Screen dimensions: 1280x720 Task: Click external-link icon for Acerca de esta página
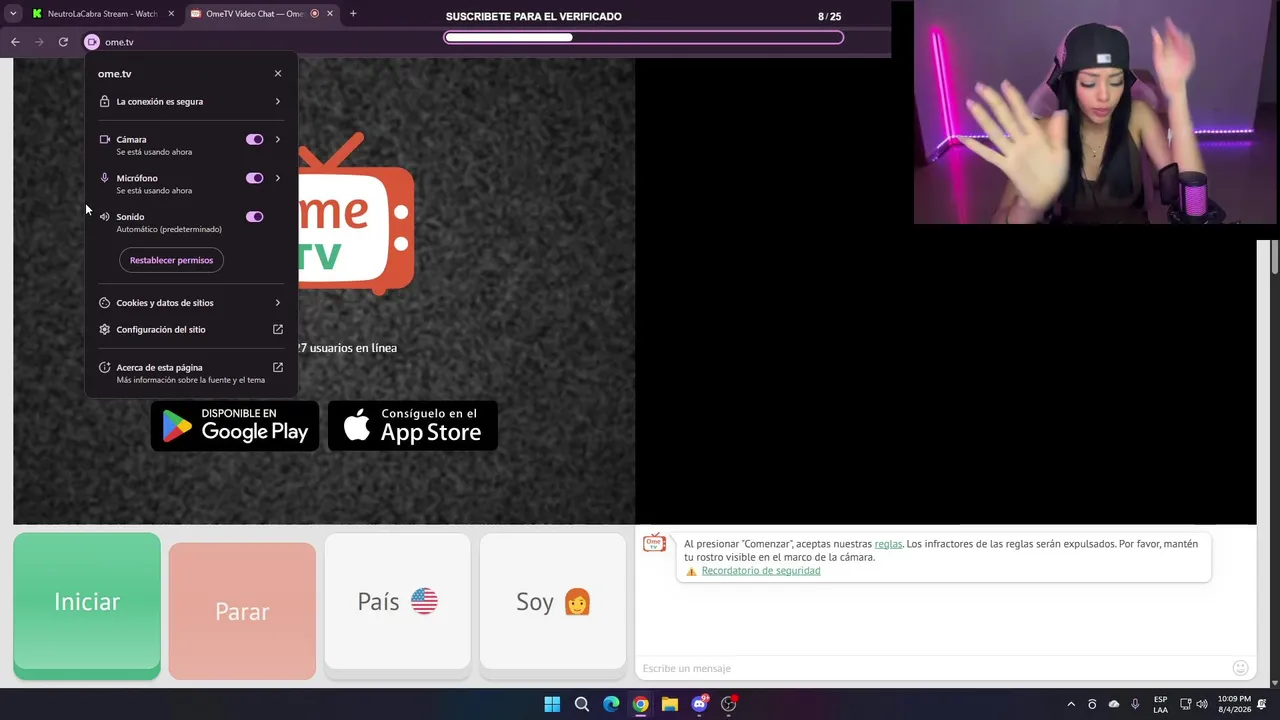pyautogui.click(x=278, y=367)
